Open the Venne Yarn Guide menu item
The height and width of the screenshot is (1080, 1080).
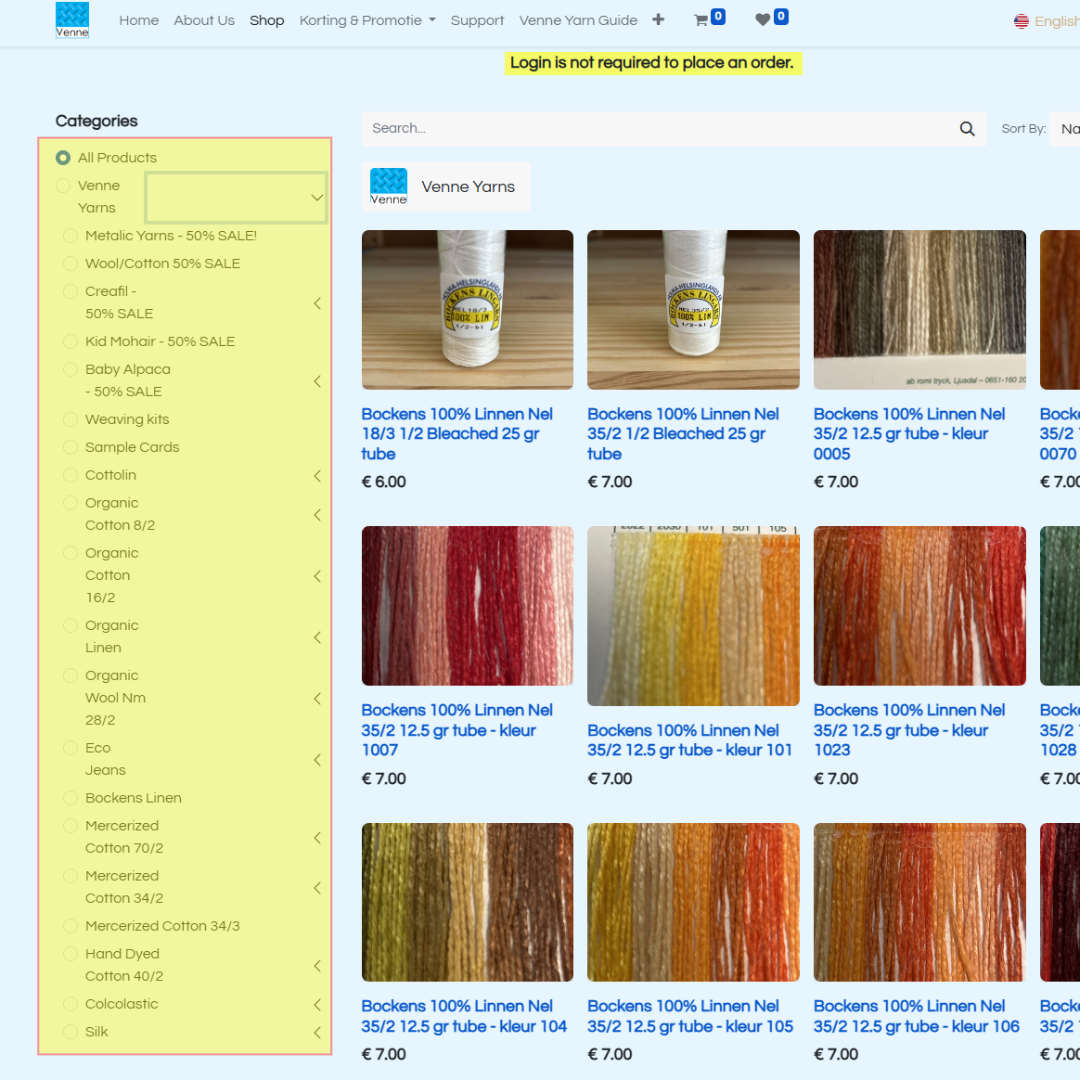pos(579,21)
